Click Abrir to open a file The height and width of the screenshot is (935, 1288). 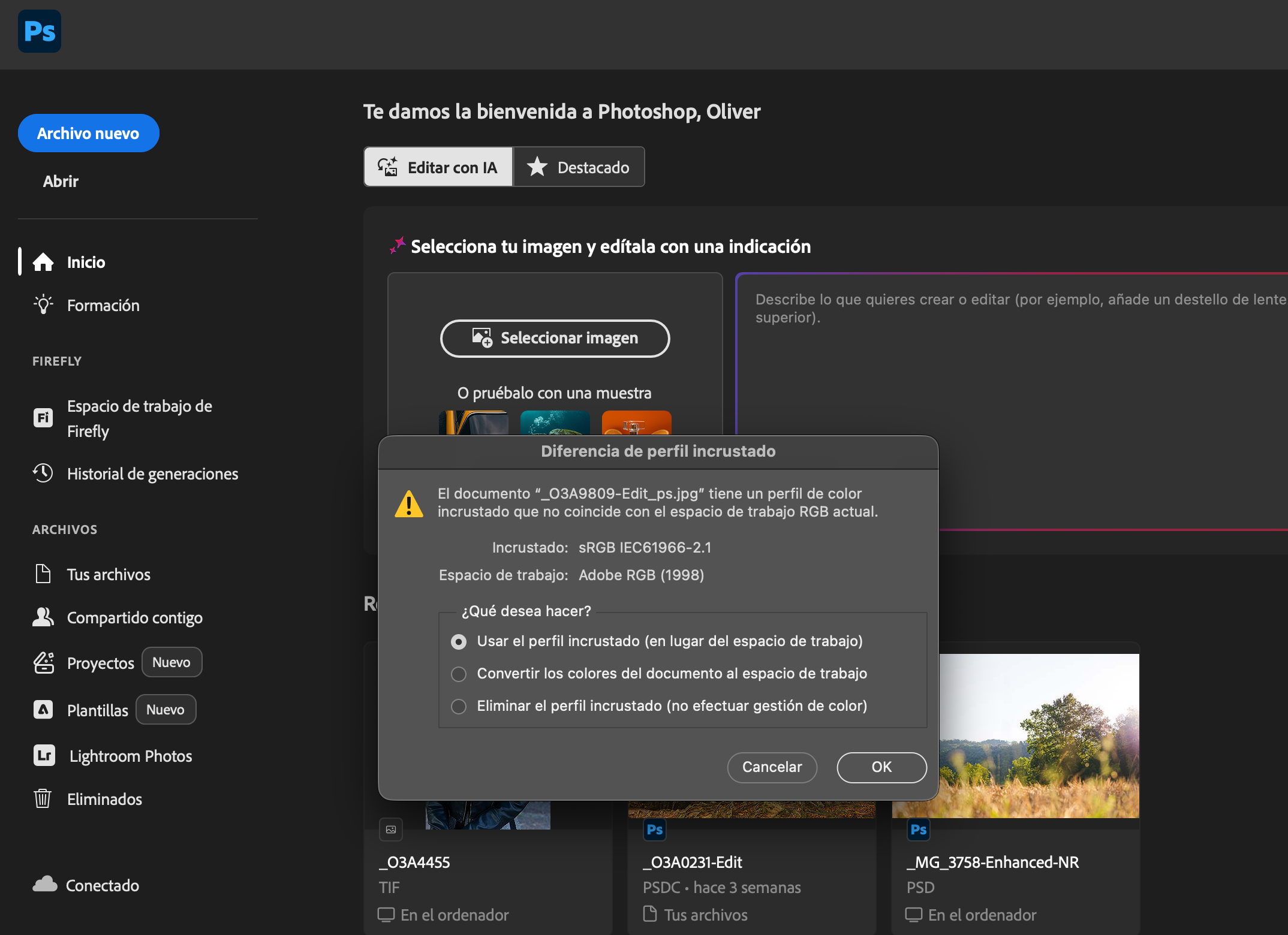coord(61,181)
